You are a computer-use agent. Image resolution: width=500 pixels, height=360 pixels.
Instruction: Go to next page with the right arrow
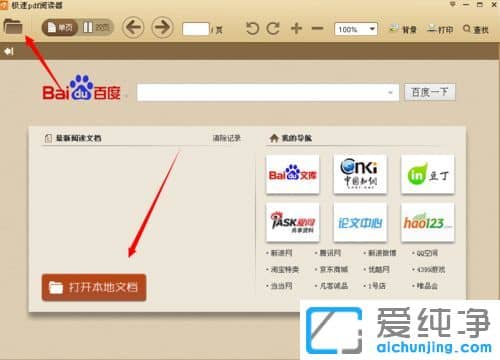162,27
